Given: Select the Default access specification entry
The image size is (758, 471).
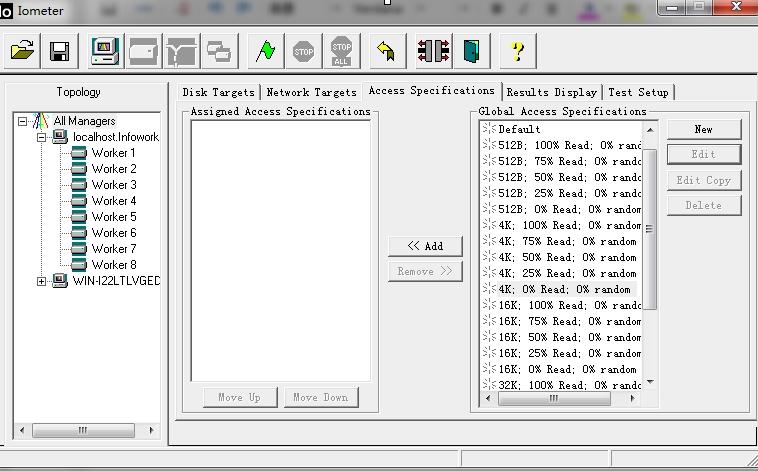Looking at the screenshot, I should click(x=519, y=129).
